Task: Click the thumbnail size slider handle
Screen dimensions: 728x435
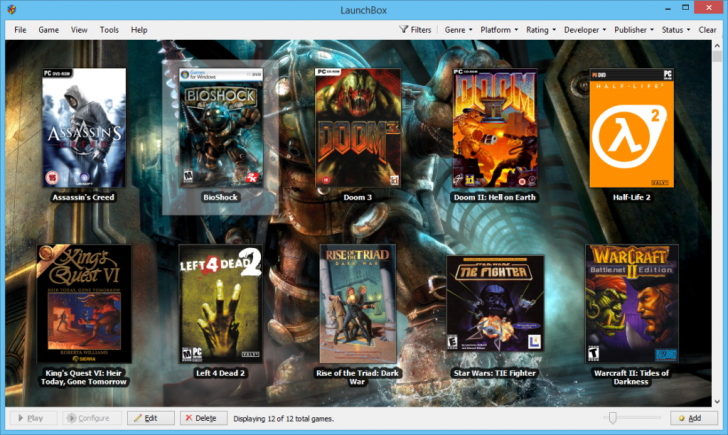Action: (x=612, y=418)
